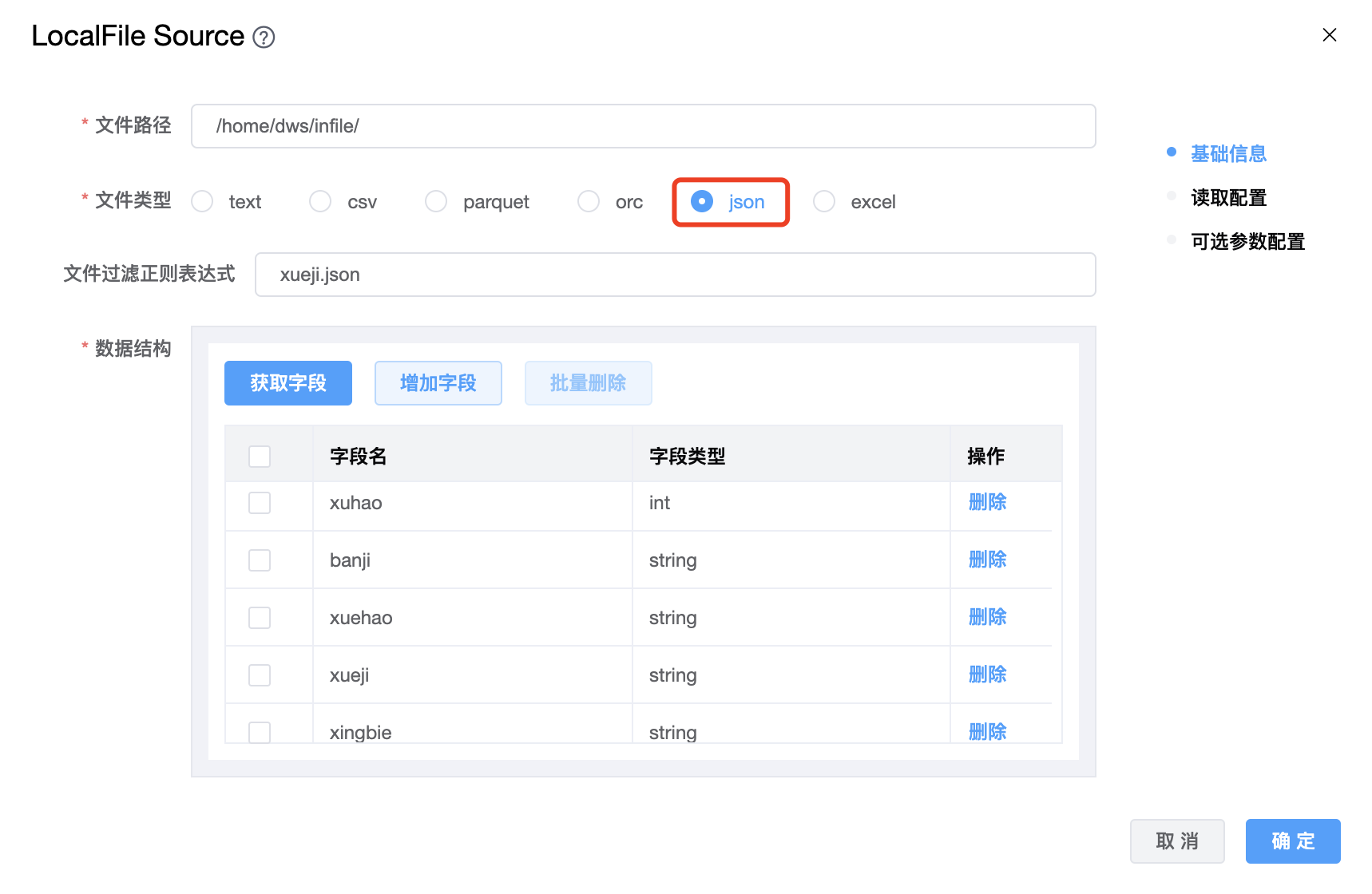
Task: Jump to 读取配置 section in sidebar
Action: click(1228, 198)
